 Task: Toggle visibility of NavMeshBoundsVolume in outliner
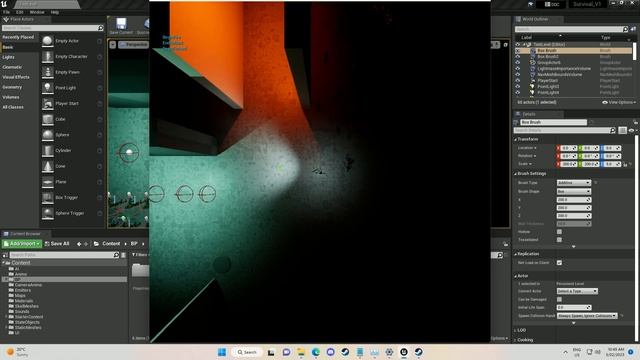coord(518,75)
